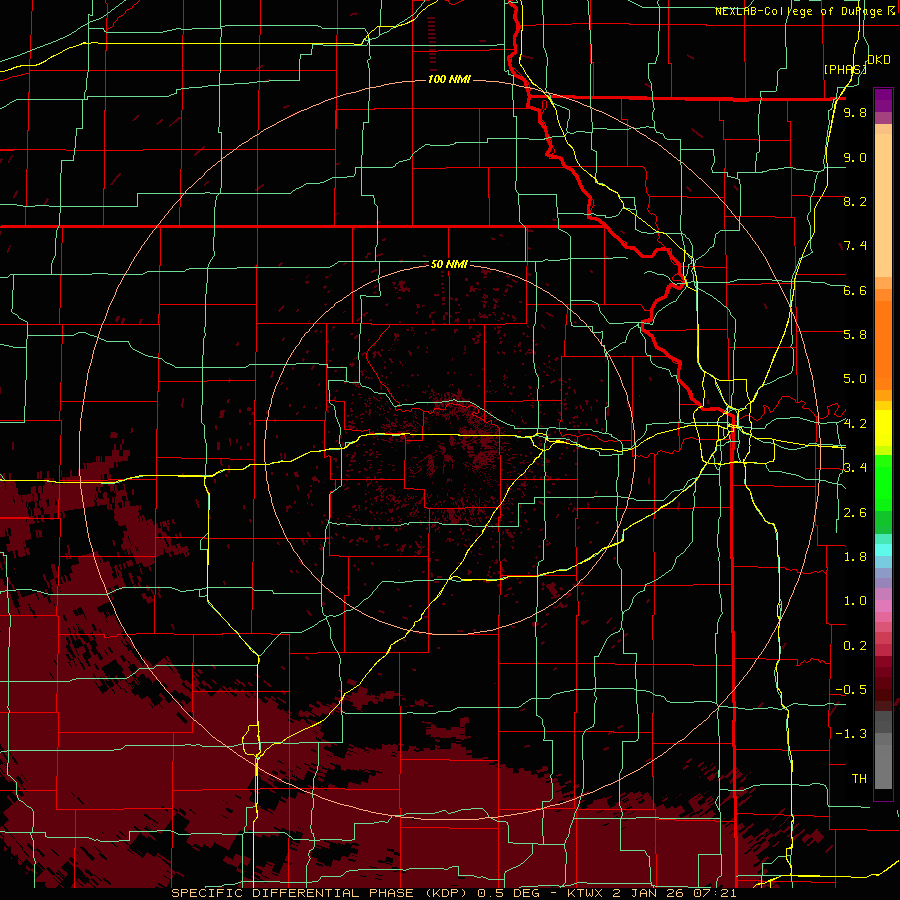The height and width of the screenshot is (900, 900).
Task: Pick the purple top segment of the color scale
Action: click(x=883, y=100)
